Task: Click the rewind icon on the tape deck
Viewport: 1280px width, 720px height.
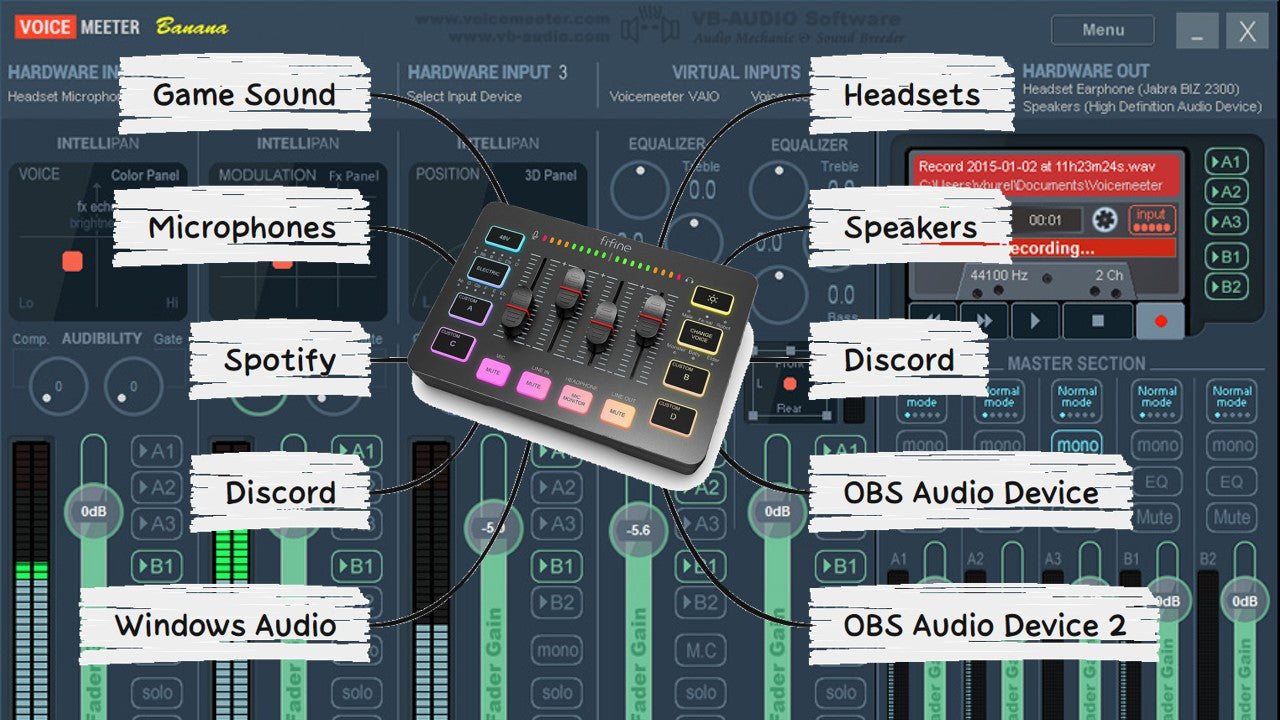Action: [x=933, y=320]
